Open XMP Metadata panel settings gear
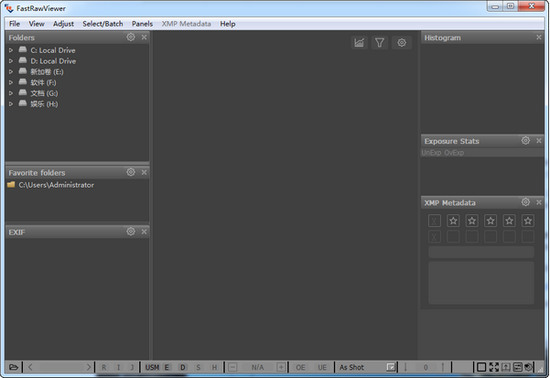The height and width of the screenshot is (378, 550). pyautogui.click(x=525, y=202)
